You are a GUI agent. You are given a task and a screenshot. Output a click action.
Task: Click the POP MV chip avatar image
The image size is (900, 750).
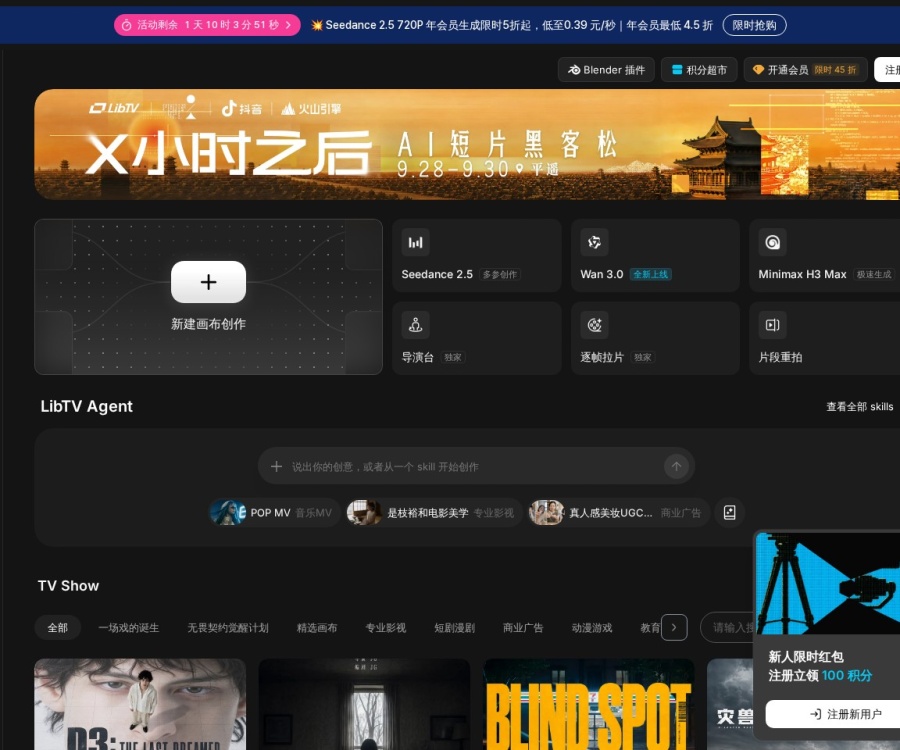coord(228,512)
